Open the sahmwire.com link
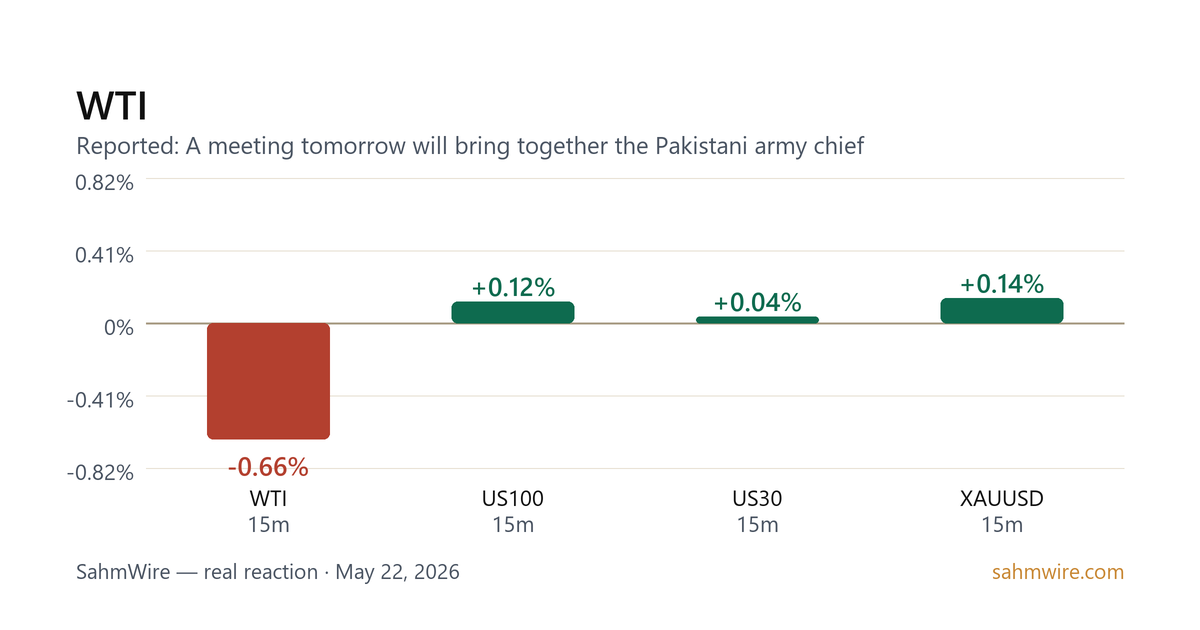 click(x=1058, y=573)
